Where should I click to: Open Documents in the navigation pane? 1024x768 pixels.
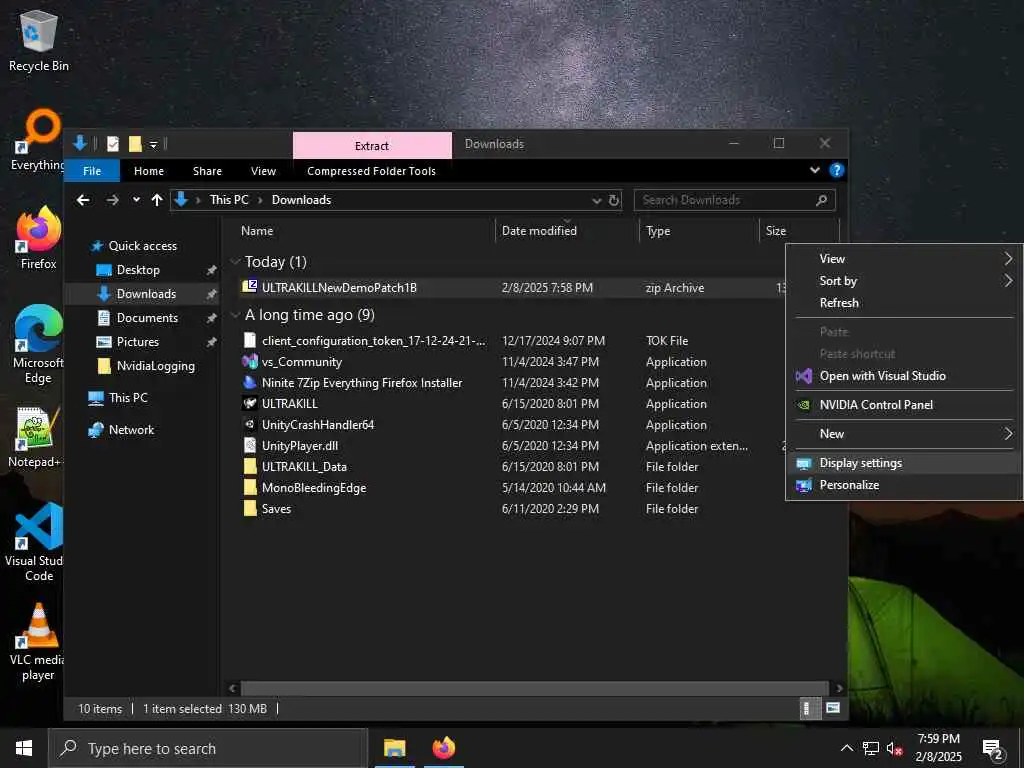(x=147, y=318)
